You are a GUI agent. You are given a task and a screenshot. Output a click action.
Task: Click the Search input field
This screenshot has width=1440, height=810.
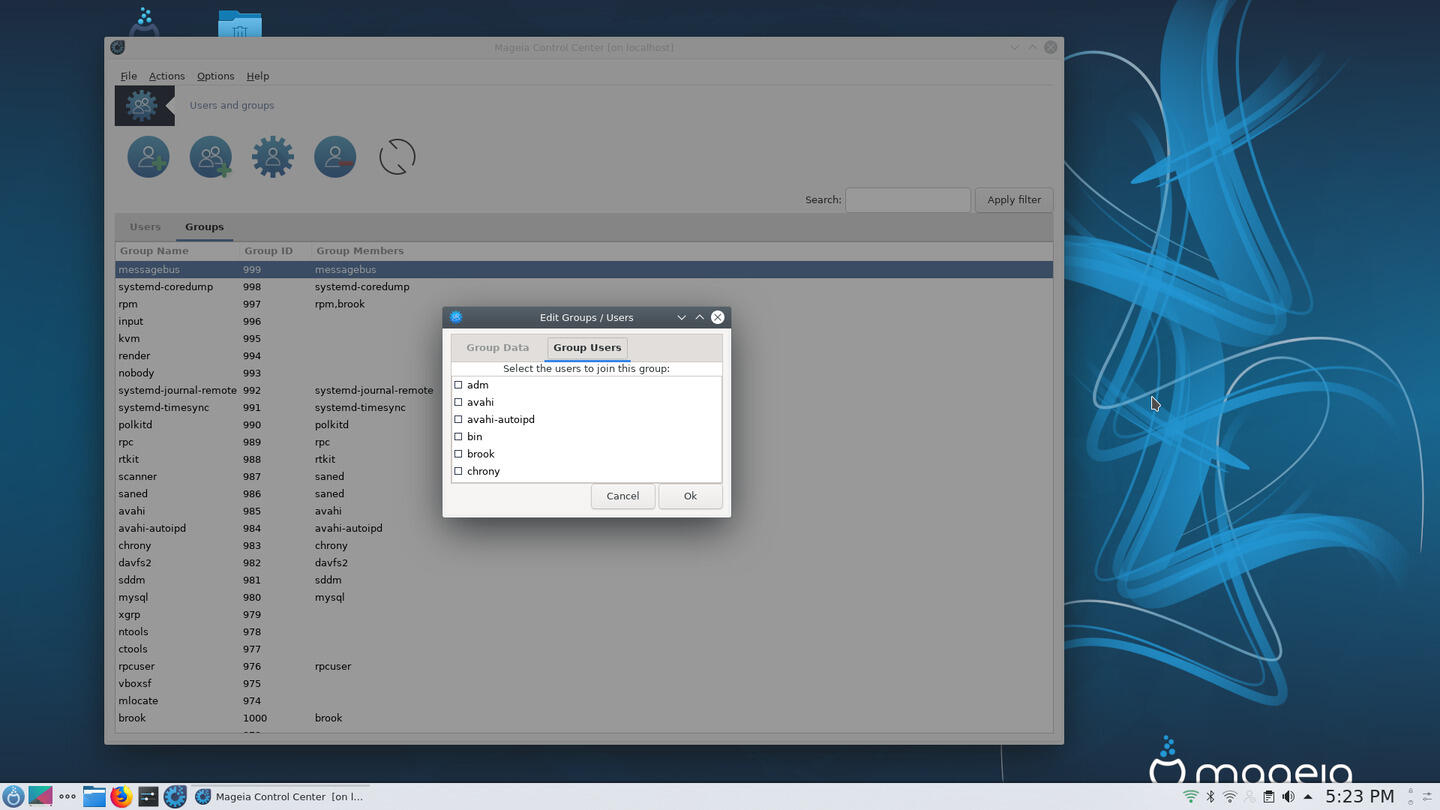(x=908, y=200)
